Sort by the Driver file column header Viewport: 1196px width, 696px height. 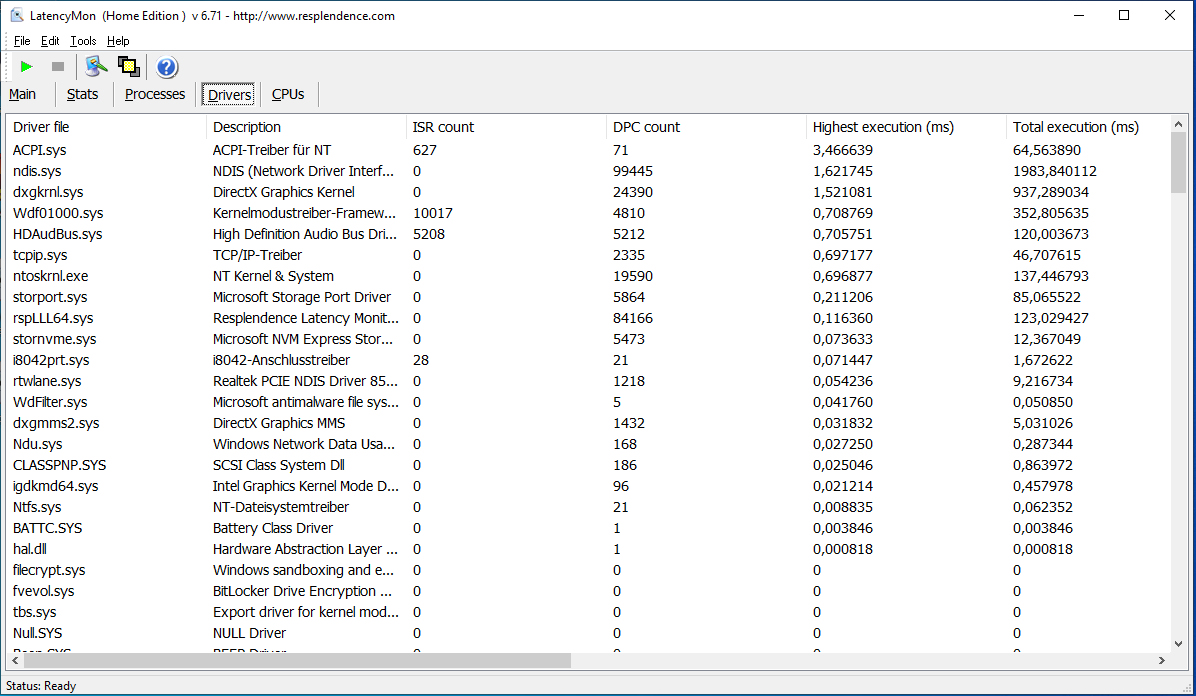click(x=106, y=127)
